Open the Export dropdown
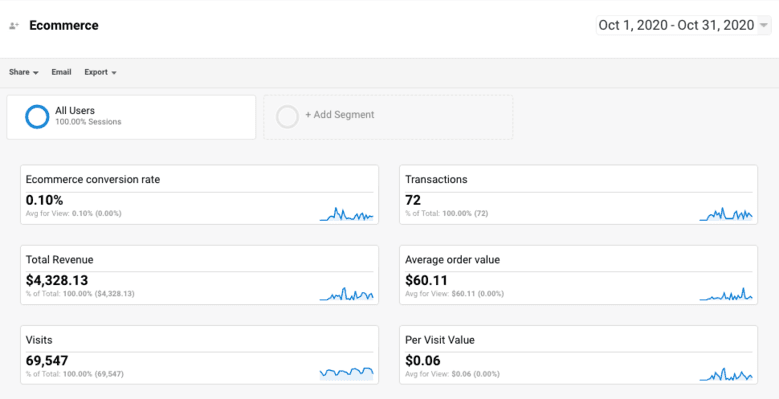Screen dimensions: 779x399 100,72
